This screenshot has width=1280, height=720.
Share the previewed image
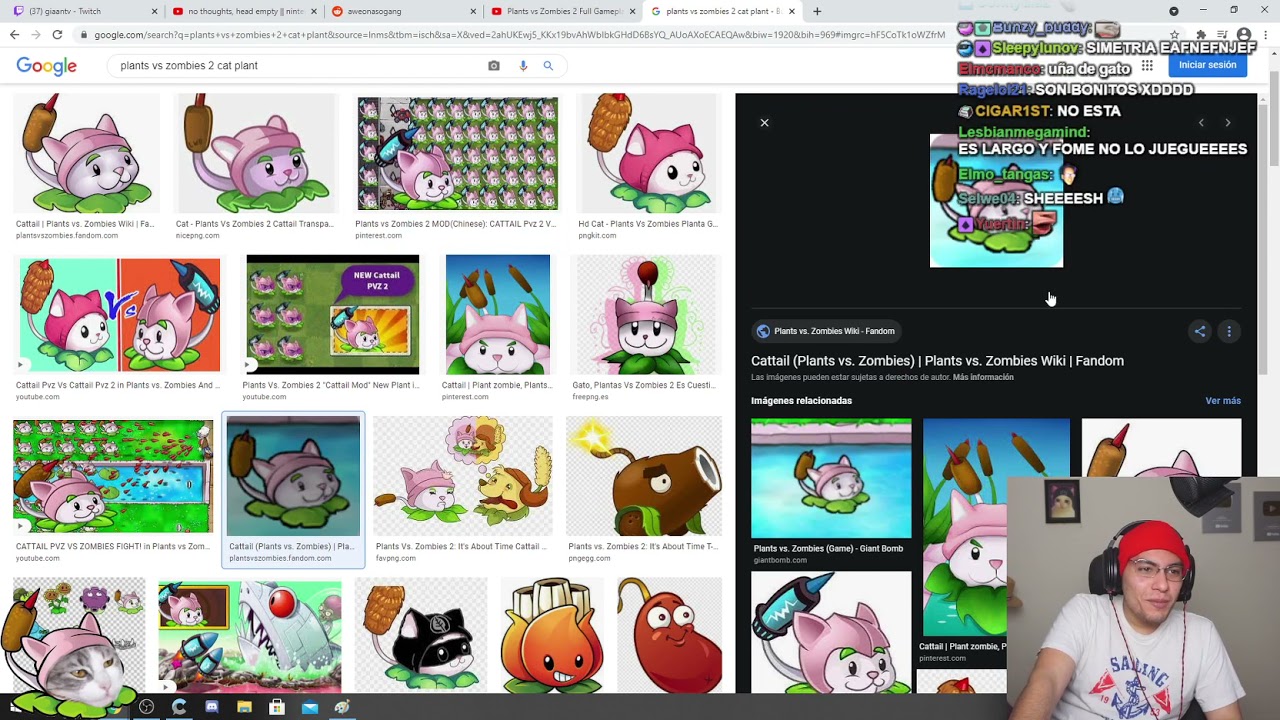point(1200,331)
